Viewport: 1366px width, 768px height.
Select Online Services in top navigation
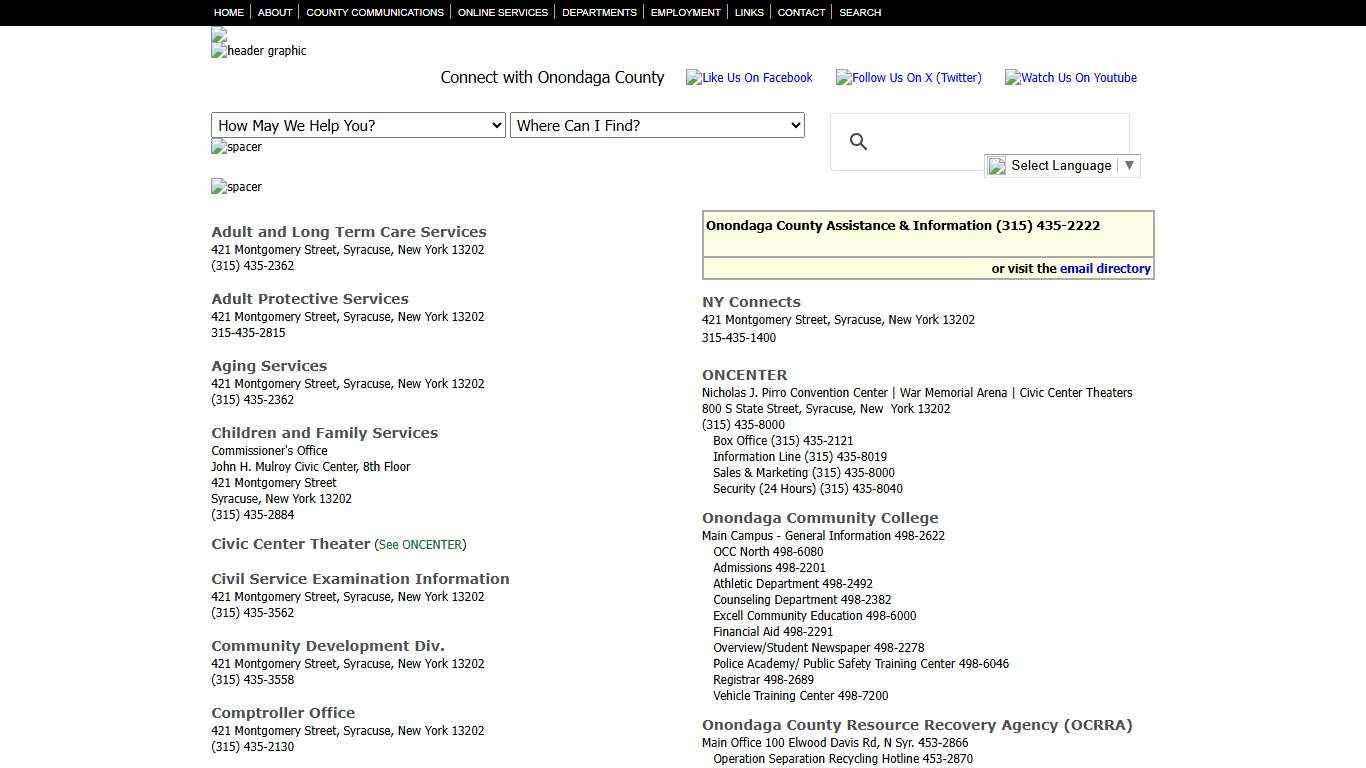tap(503, 12)
